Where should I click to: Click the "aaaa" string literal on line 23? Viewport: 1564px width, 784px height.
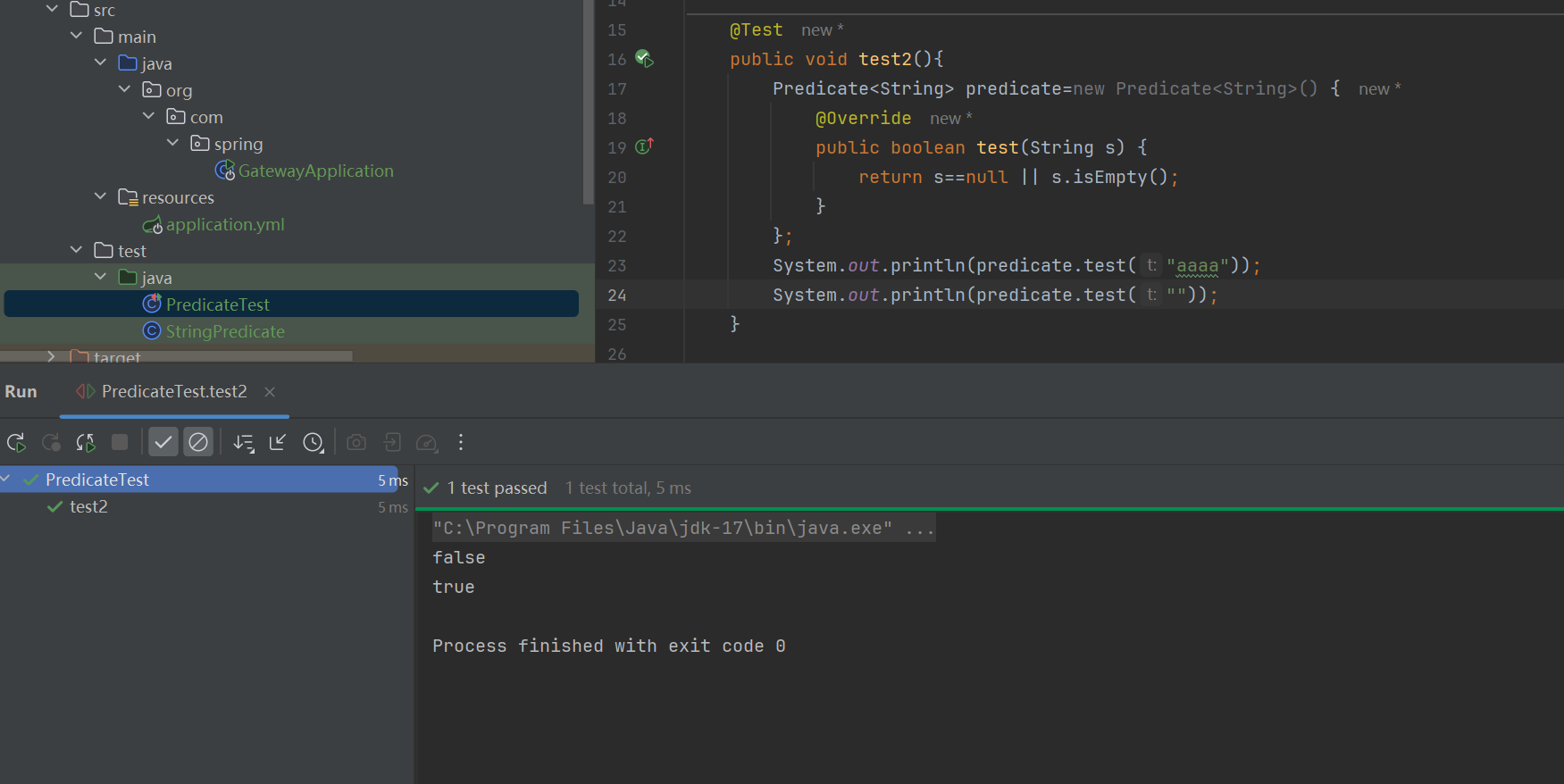coord(1198,265)
